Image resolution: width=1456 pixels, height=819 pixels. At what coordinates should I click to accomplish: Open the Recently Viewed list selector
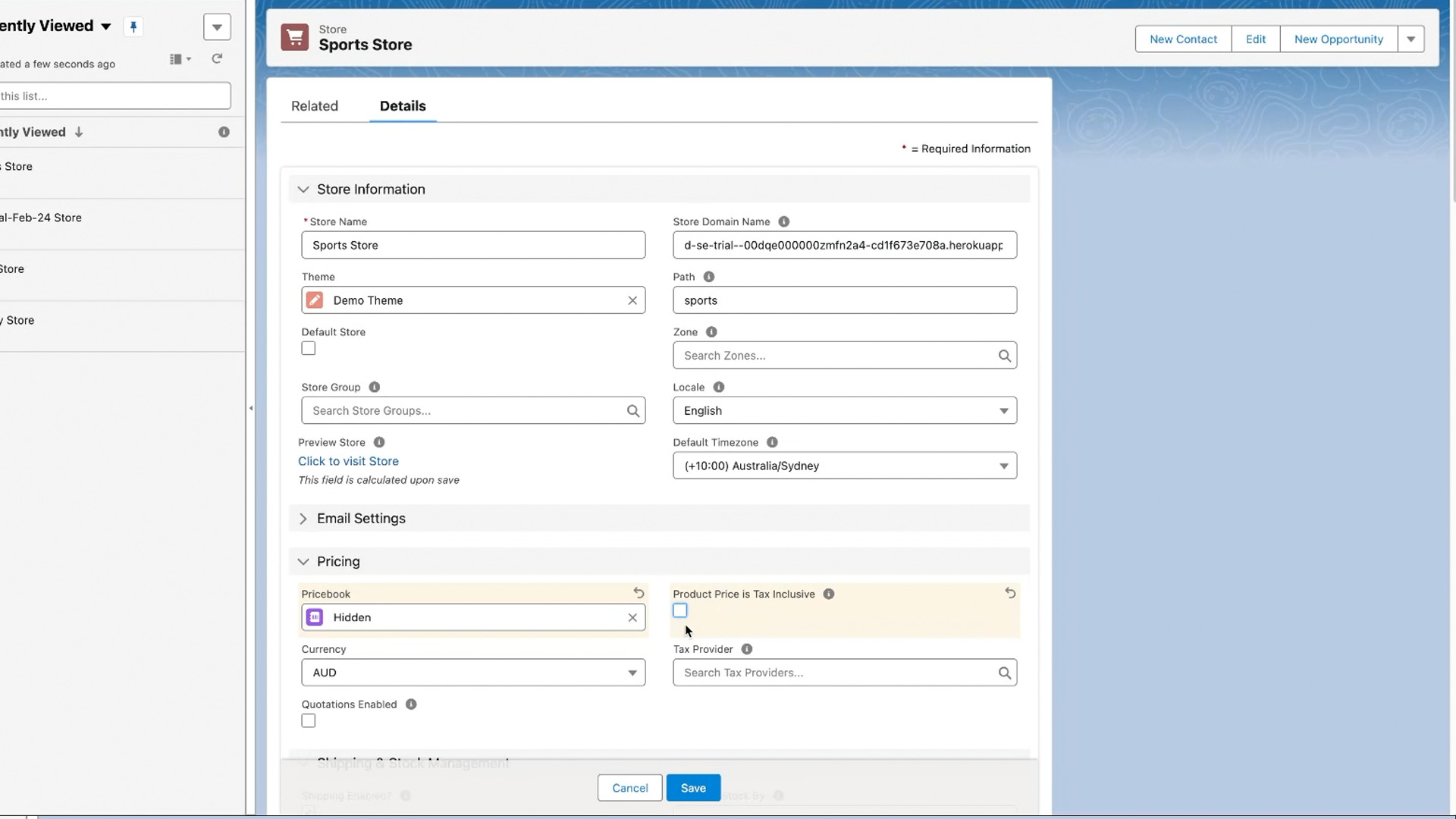pyautogui.click(x=105, y=27)
